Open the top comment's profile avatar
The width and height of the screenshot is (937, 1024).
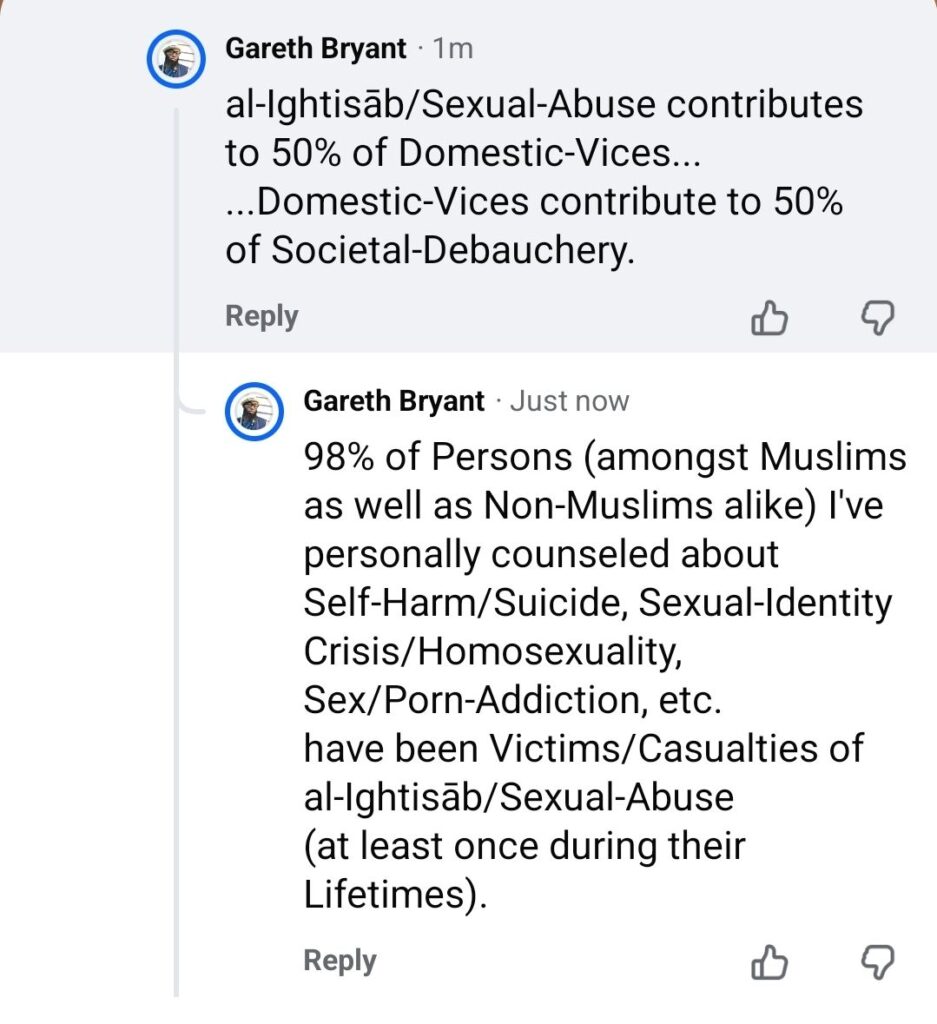point(176,62)
